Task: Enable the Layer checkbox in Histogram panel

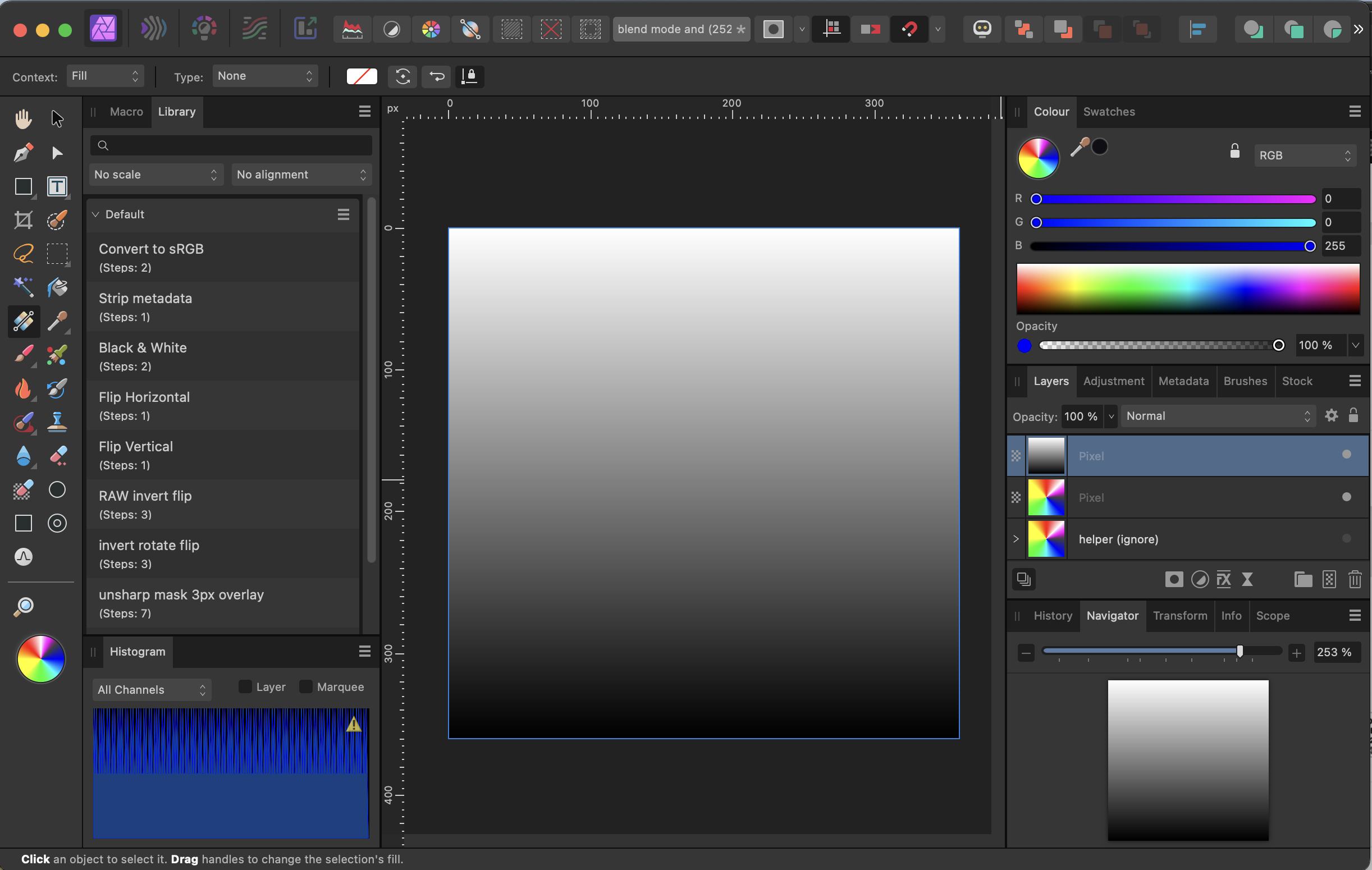Action: click(x=244, y=686)
